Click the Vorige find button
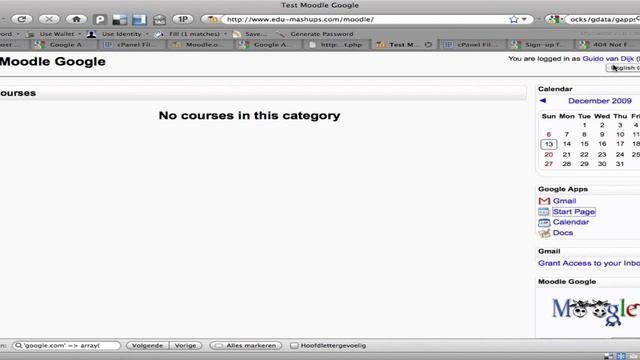This screenshot has width=640, height=360. (186, 345)
